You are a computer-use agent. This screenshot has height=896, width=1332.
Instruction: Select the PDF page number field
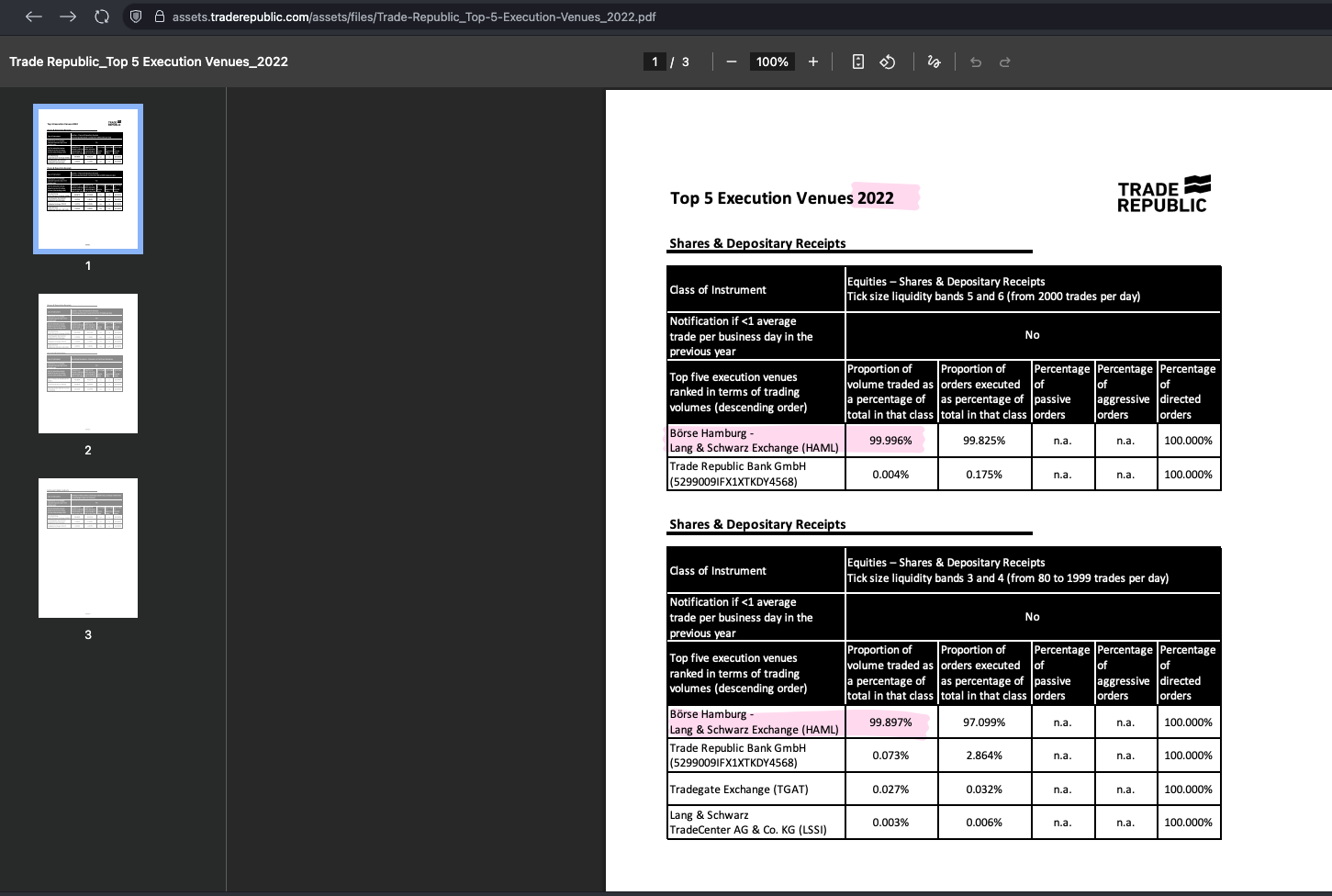tap(655, 62)
